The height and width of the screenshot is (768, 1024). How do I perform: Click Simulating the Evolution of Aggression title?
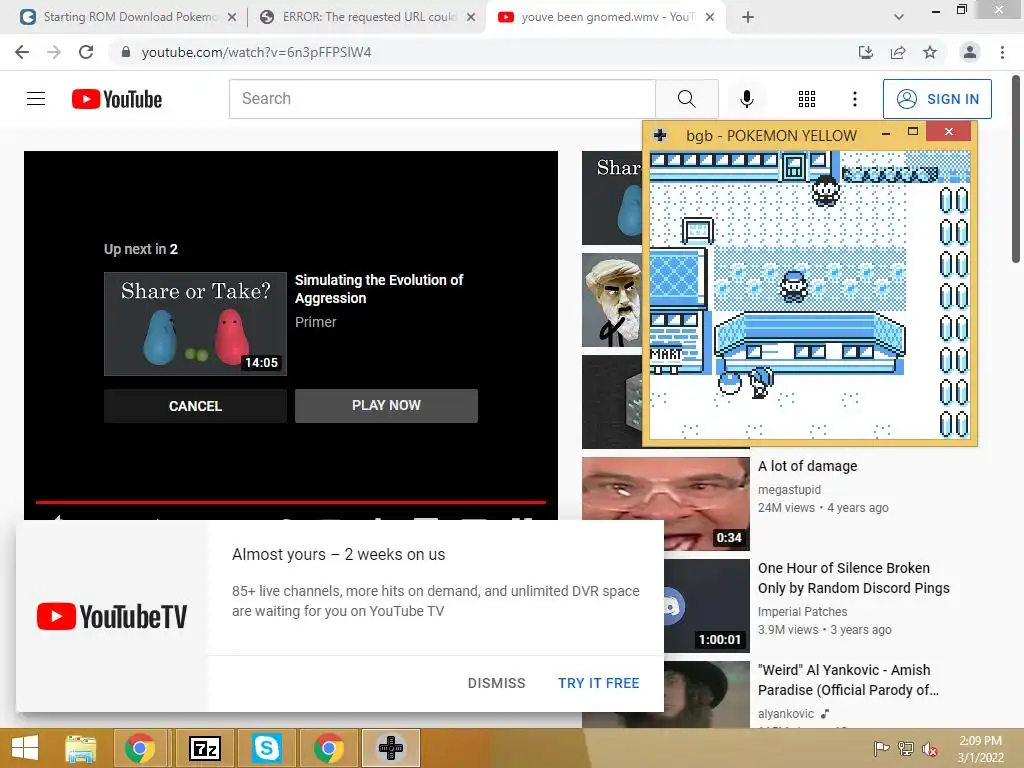click(x=379, y=289)
